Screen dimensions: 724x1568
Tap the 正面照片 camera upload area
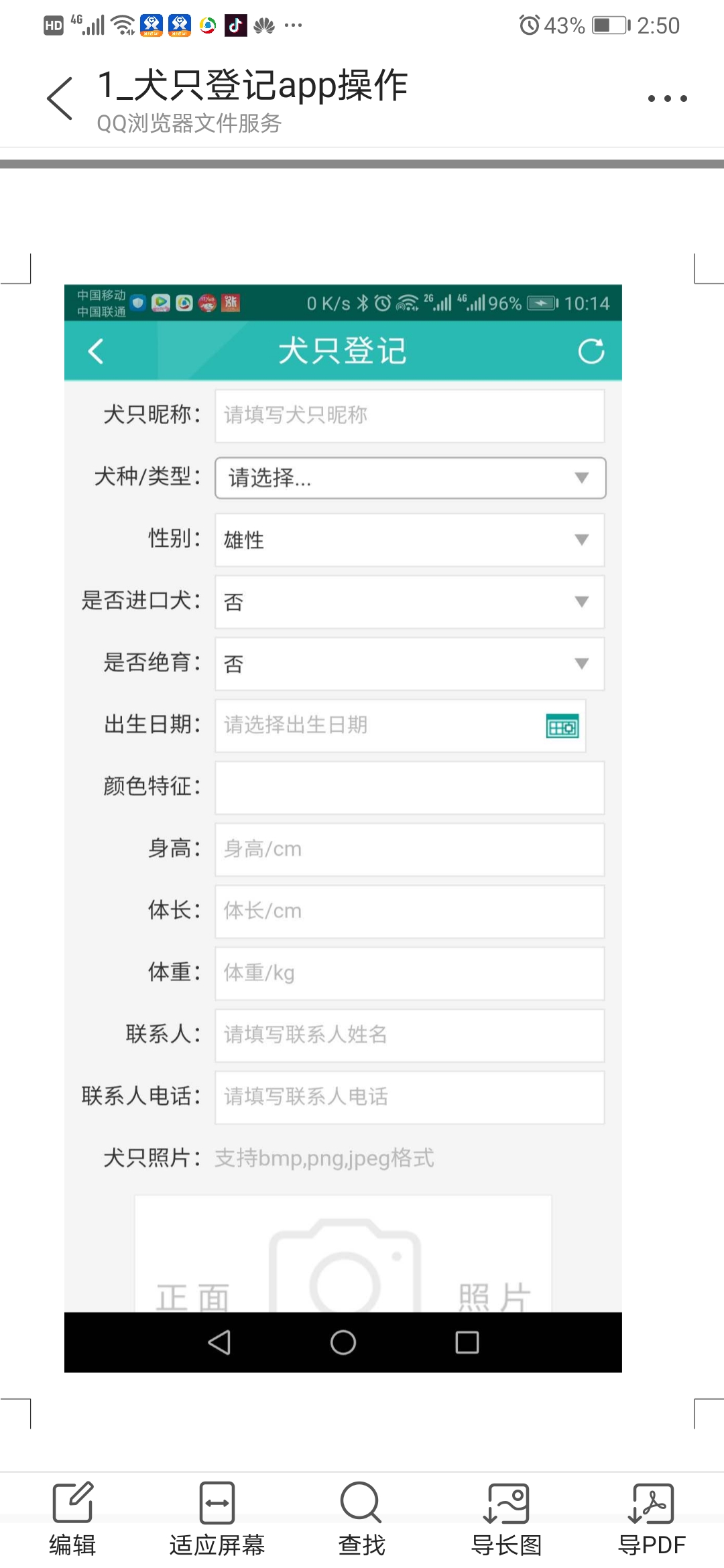(343, 1254)
